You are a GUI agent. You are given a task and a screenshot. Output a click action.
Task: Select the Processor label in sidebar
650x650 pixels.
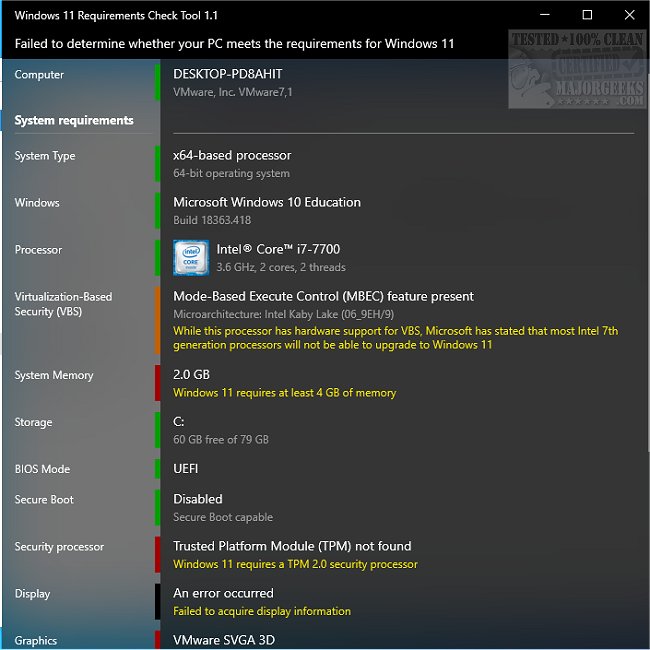(38, 250)
